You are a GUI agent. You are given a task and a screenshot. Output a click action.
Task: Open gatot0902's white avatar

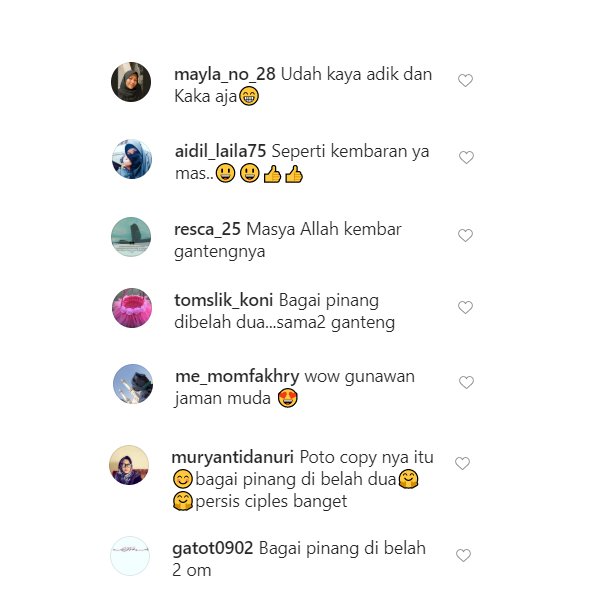click(130, 556)
